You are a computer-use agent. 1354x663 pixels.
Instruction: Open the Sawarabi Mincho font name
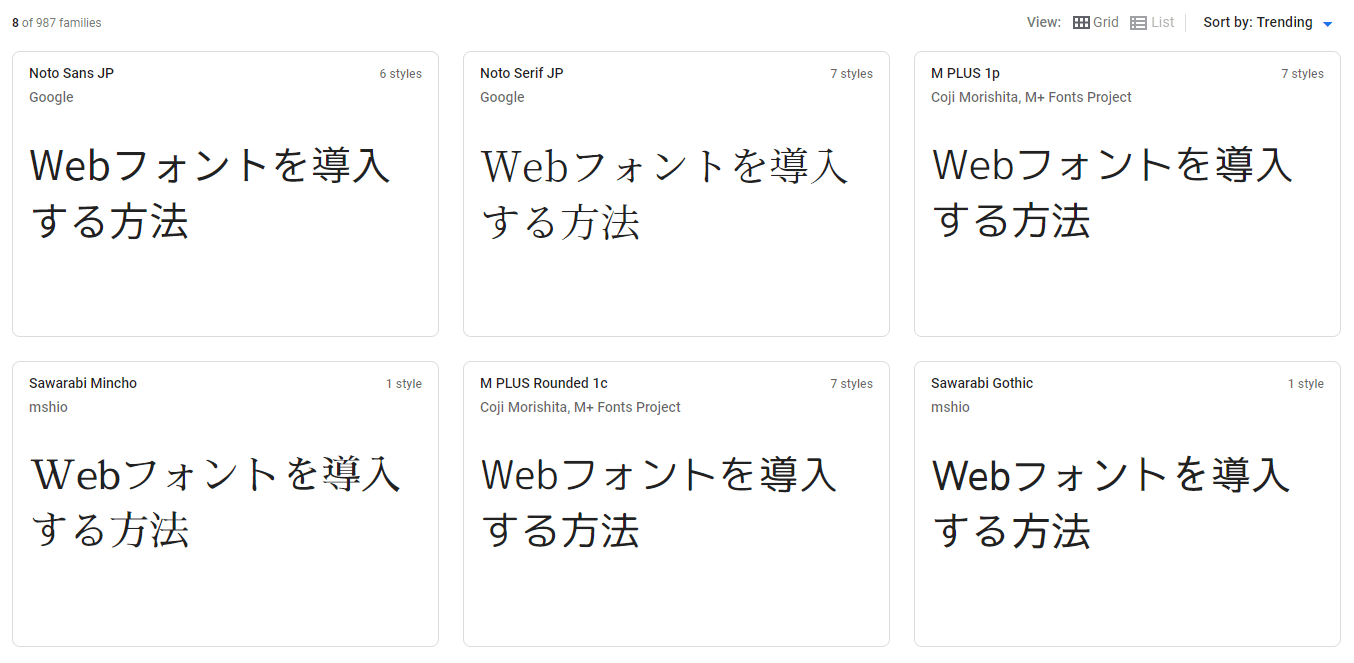[83, 383]
